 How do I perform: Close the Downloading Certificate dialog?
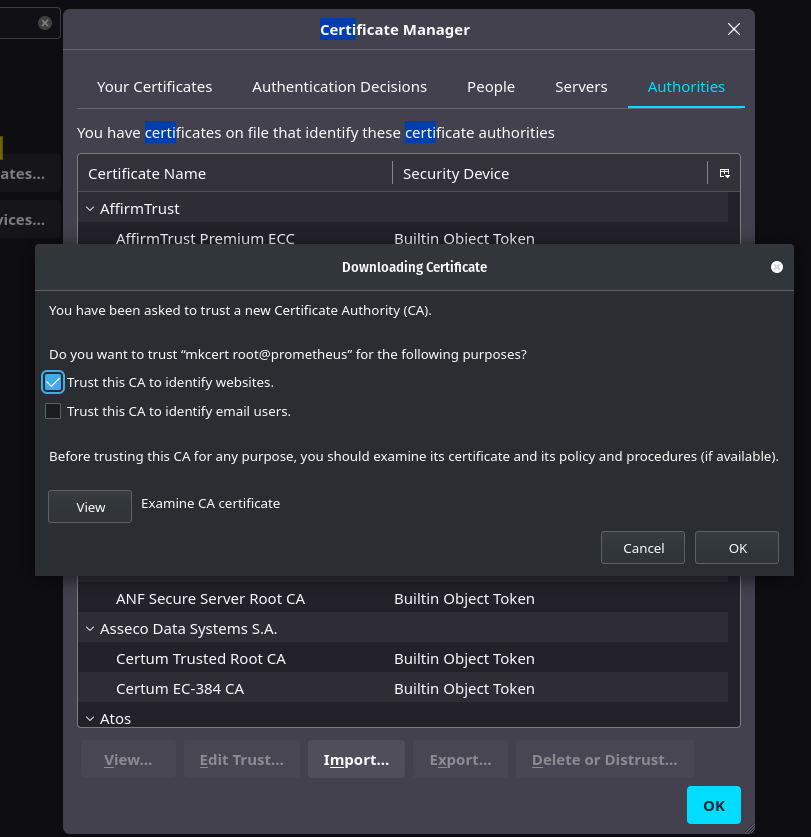point(777,267)
